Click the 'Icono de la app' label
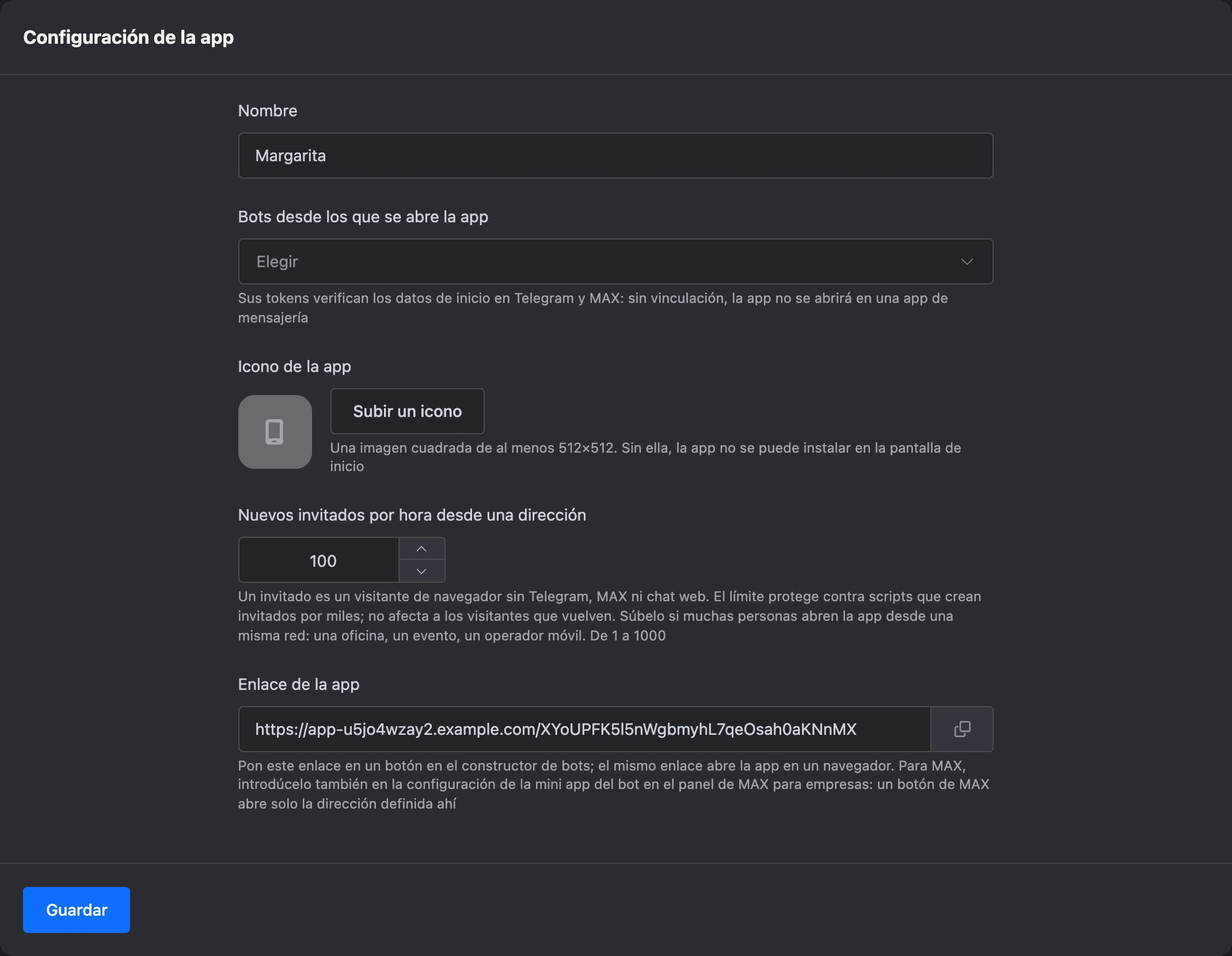Viewport: 1232px width, 956px height. (x=295, y=366)
